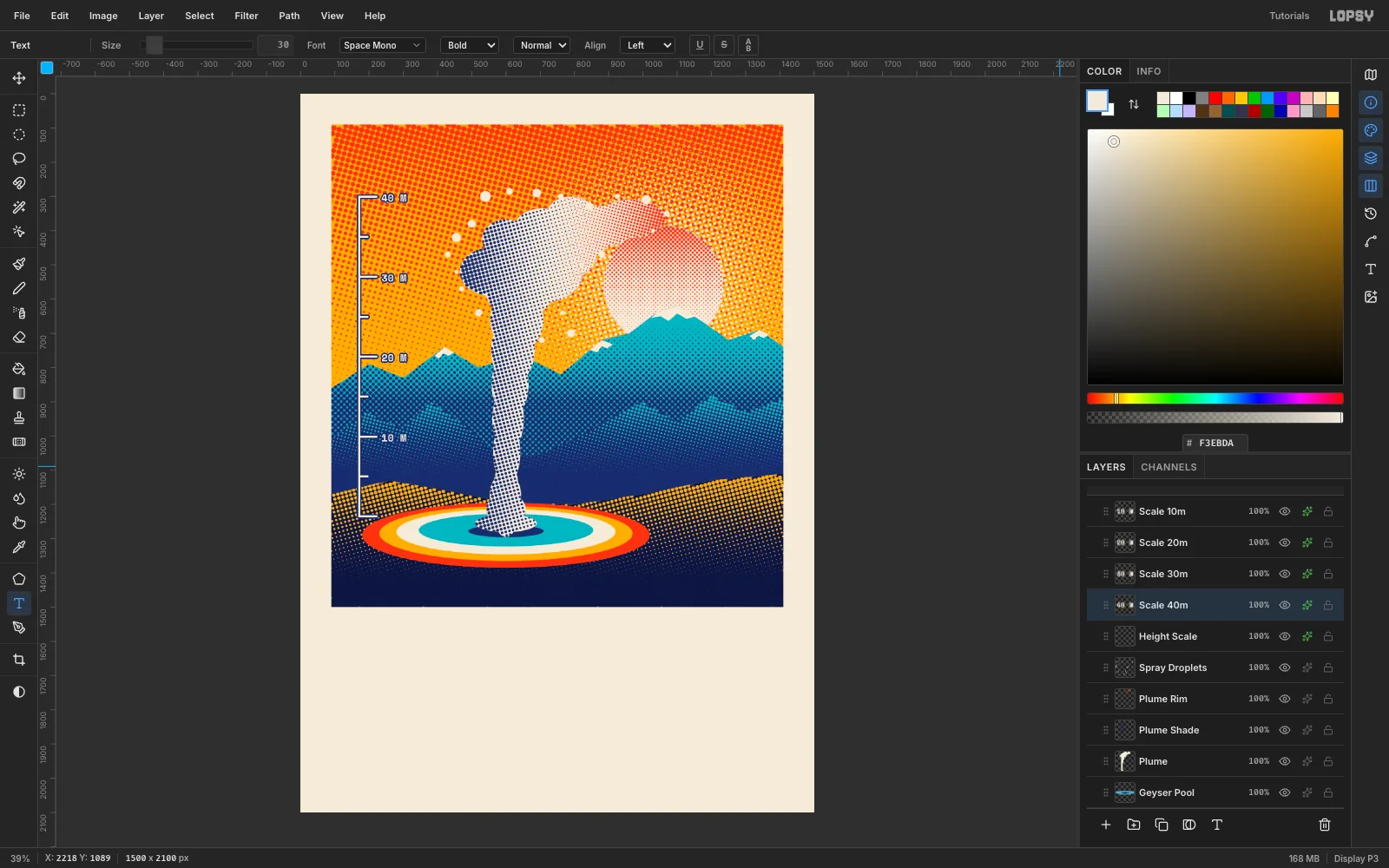
Task: Toggle underline text button
Action: click(700, 45)
